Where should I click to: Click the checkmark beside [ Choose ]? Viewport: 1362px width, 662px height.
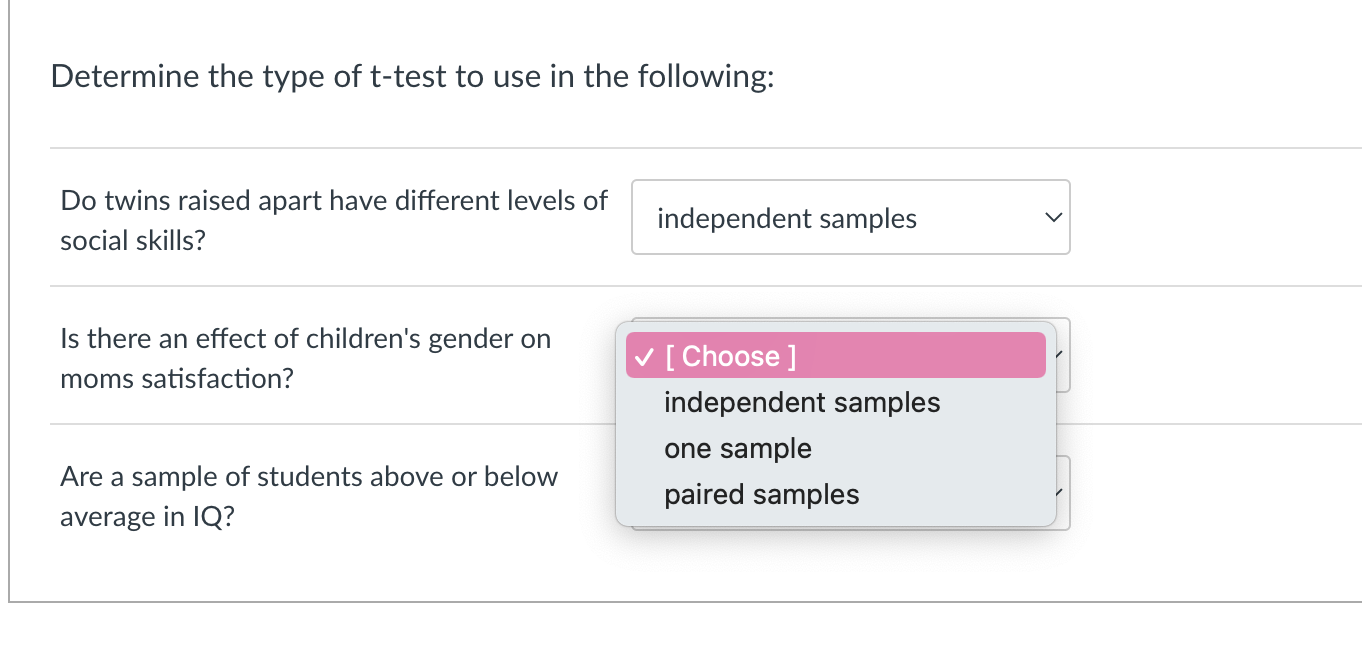coord(645,356)
